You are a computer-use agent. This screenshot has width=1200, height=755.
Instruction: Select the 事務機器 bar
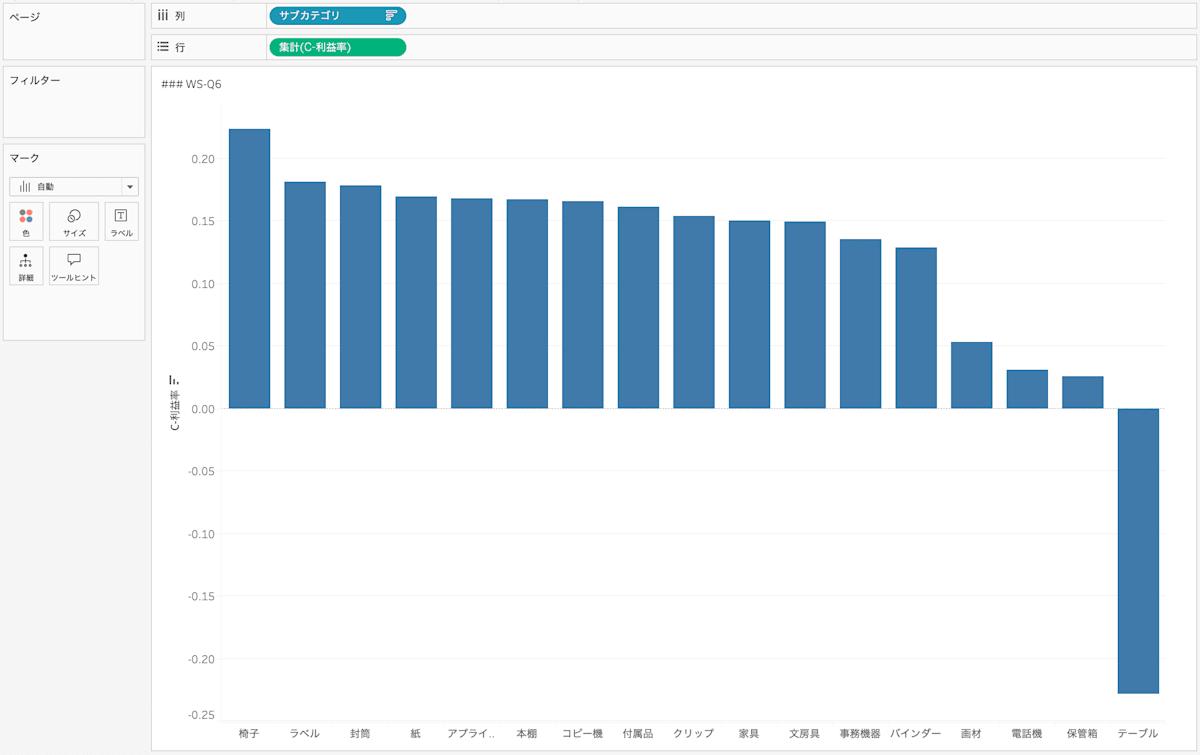[x=860, y=324]
